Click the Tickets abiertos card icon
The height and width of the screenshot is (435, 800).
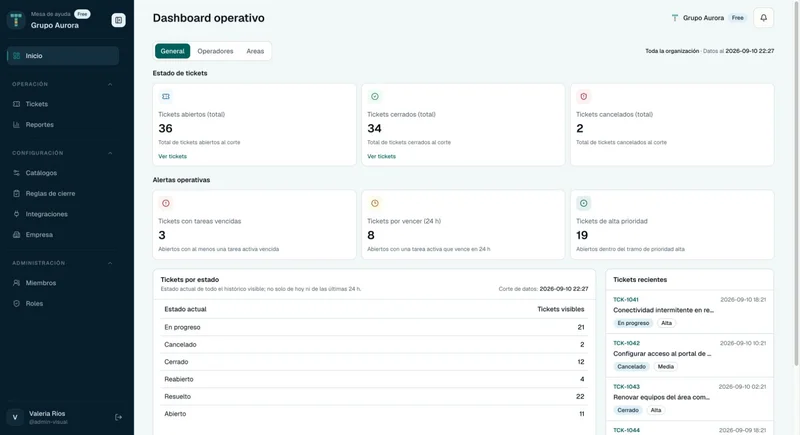(x=166, y=96)
